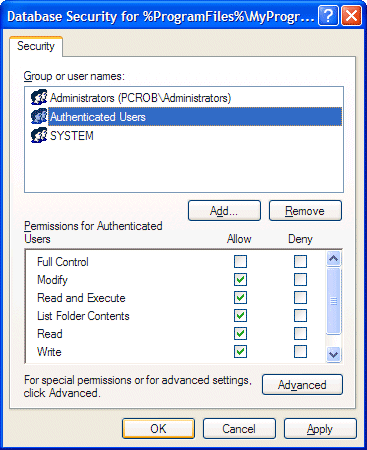The image size is (367, 450).
Task: Switch to the Security tab
Action: (36, 46)
